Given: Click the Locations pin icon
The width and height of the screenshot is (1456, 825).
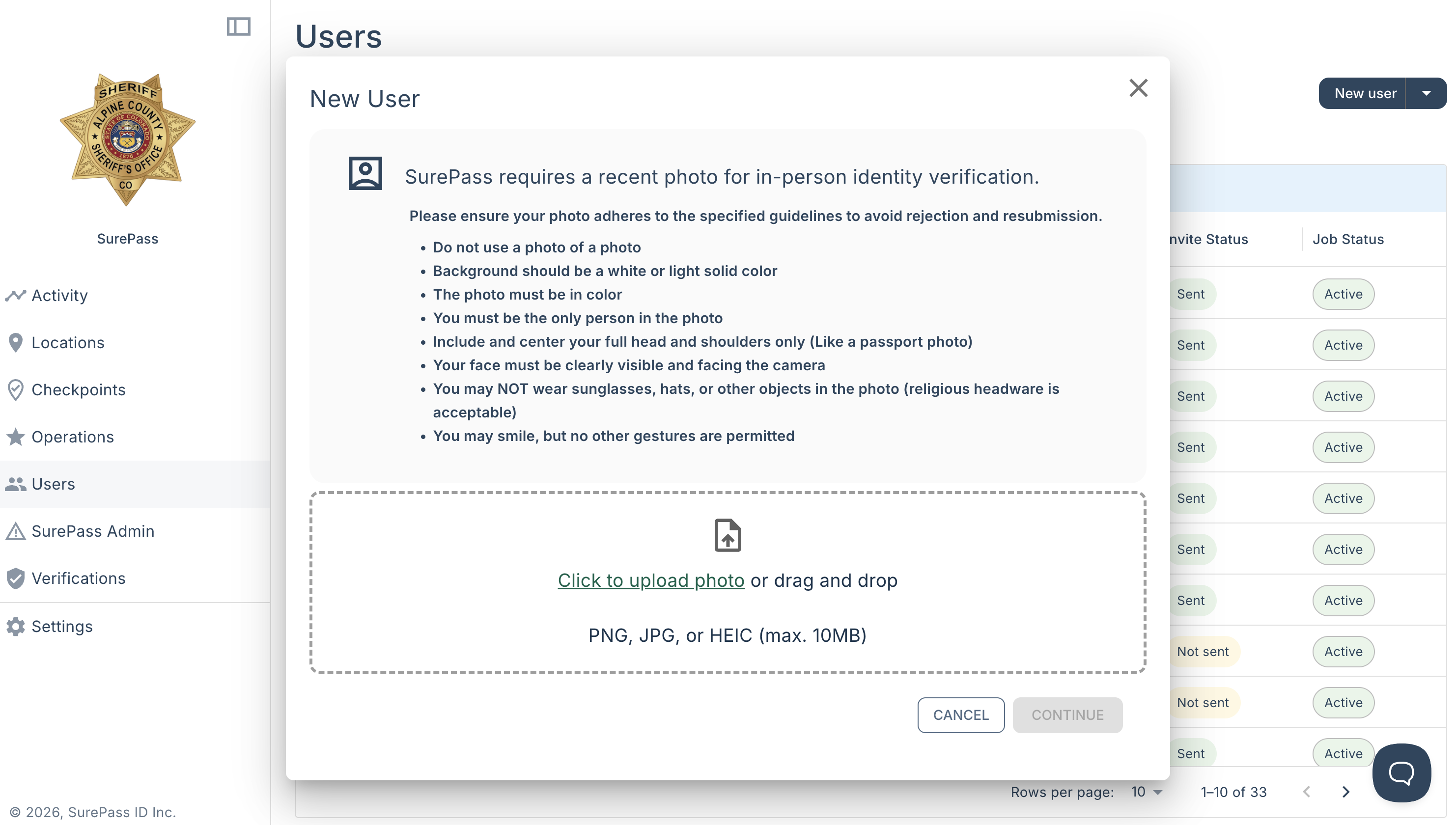Looking at the screenshot, I should click(15, 343).
